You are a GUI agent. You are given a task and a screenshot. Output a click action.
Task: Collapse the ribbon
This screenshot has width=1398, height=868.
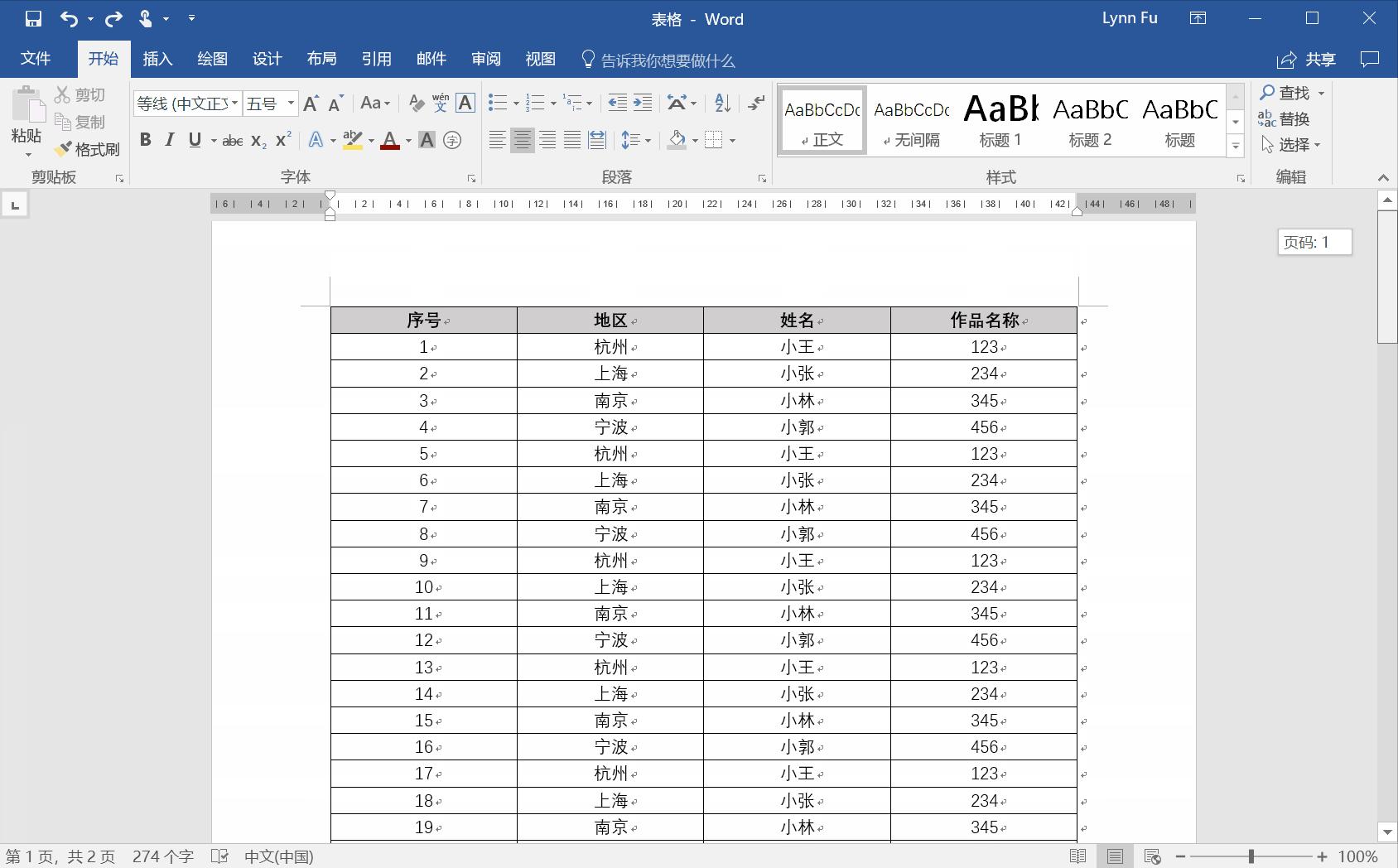click(1383, 178)
